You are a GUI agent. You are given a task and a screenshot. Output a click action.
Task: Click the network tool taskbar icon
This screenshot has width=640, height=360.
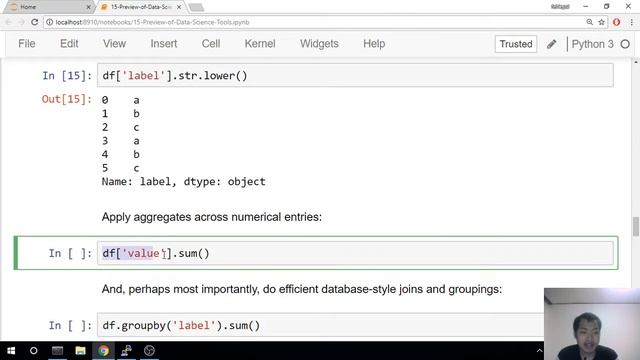coord(126,351)
